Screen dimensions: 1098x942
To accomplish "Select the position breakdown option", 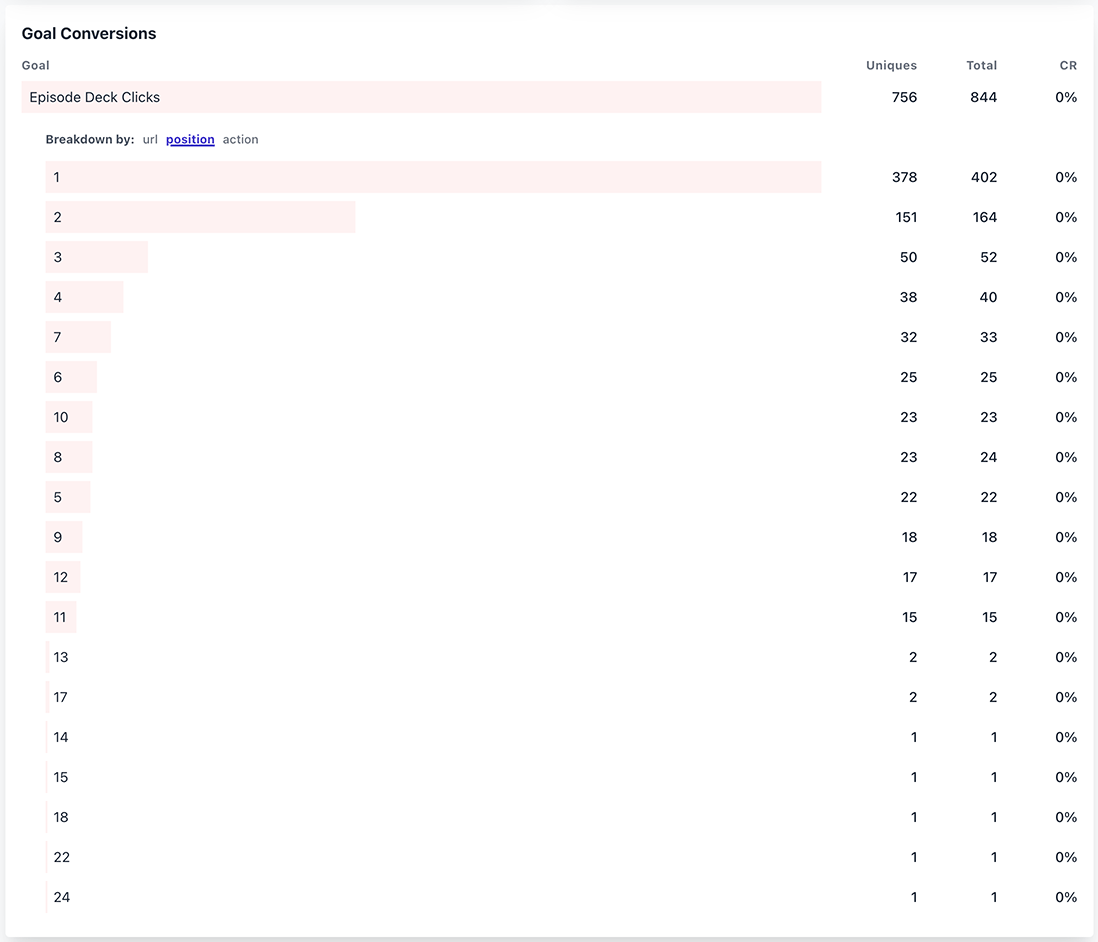I will [x=190, y=139].
